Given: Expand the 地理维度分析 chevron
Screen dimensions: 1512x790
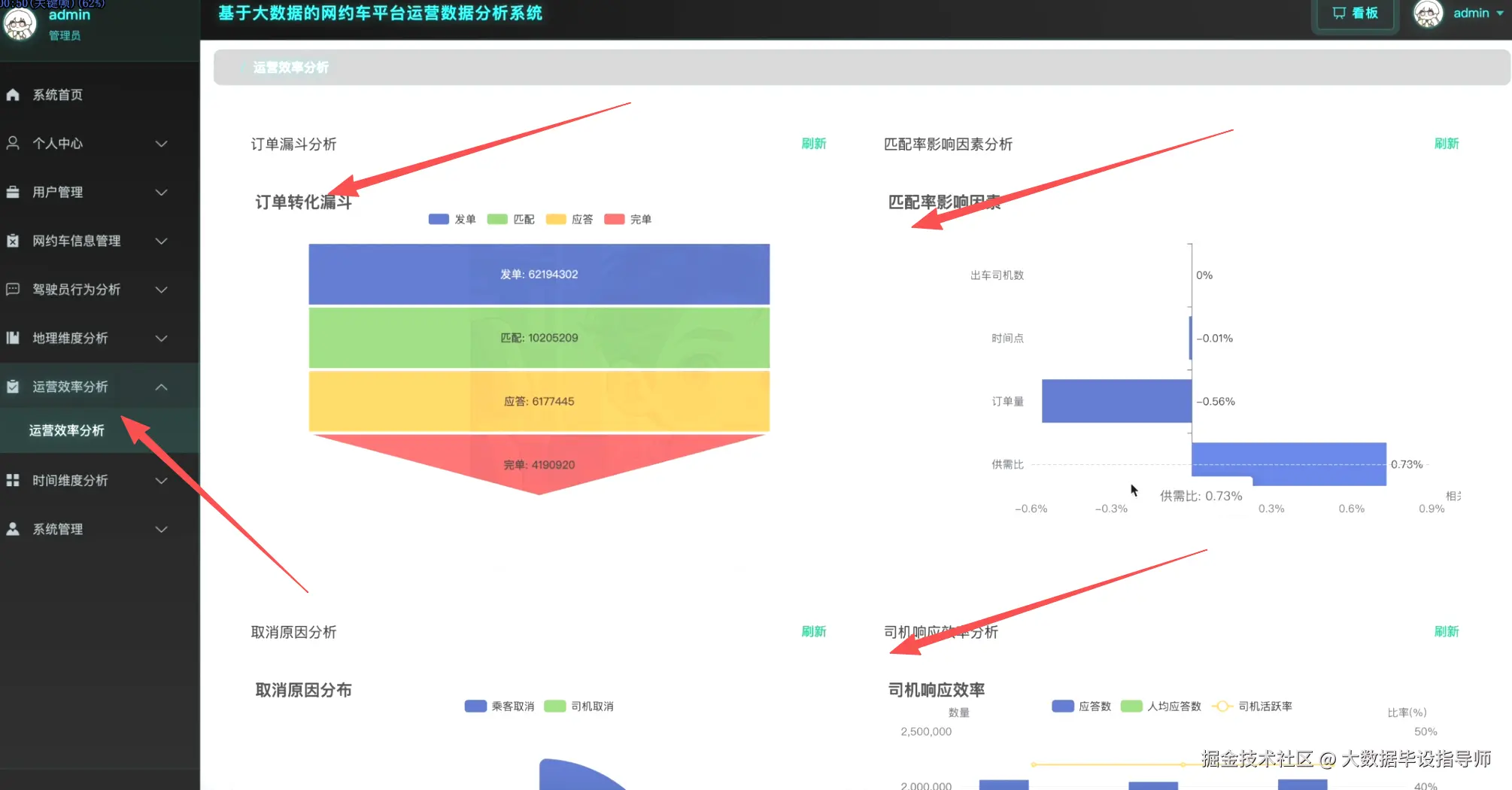Looking at the screenshot, I should 161,338.
